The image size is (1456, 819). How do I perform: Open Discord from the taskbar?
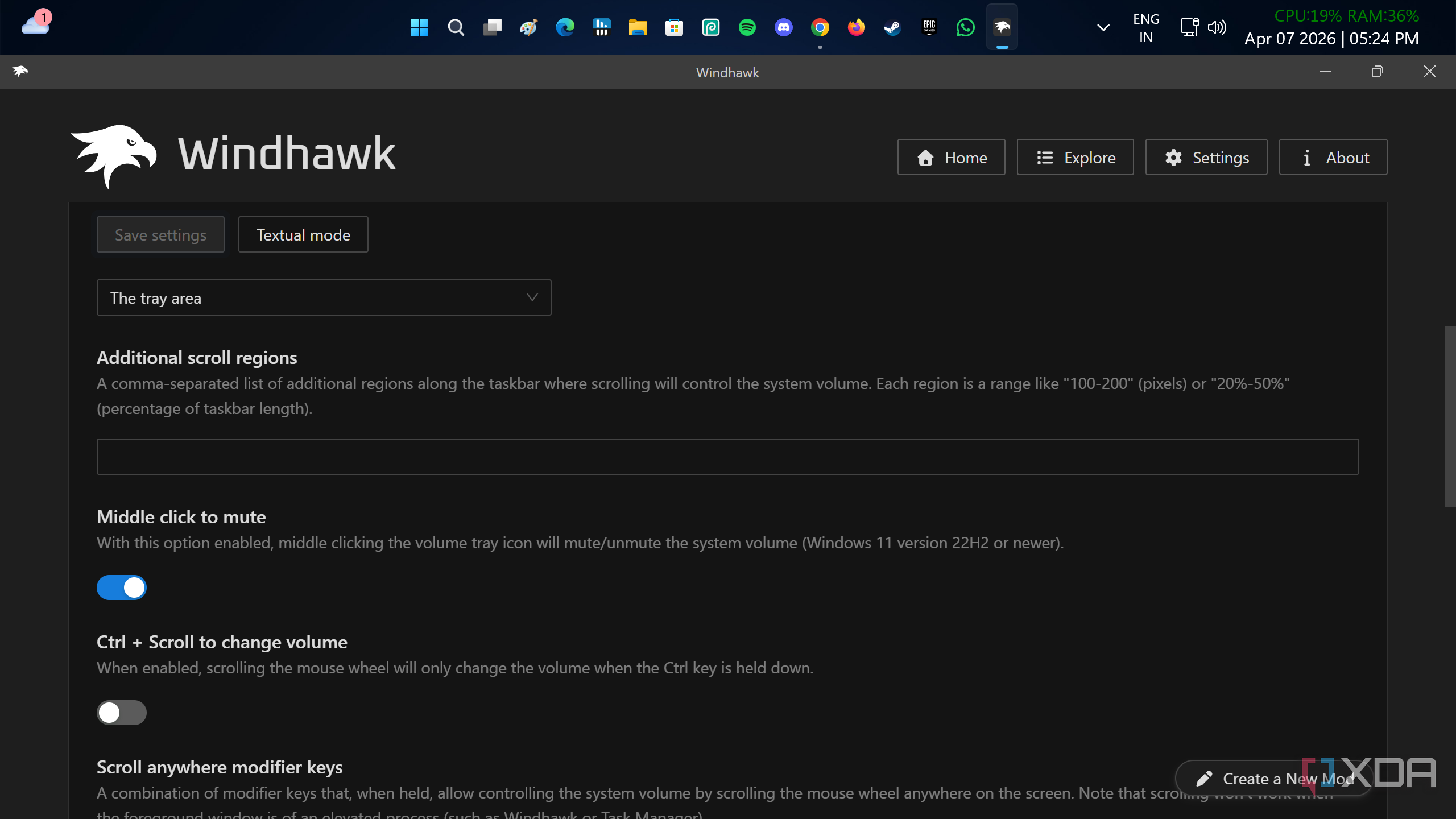click(x=783, y=27)
